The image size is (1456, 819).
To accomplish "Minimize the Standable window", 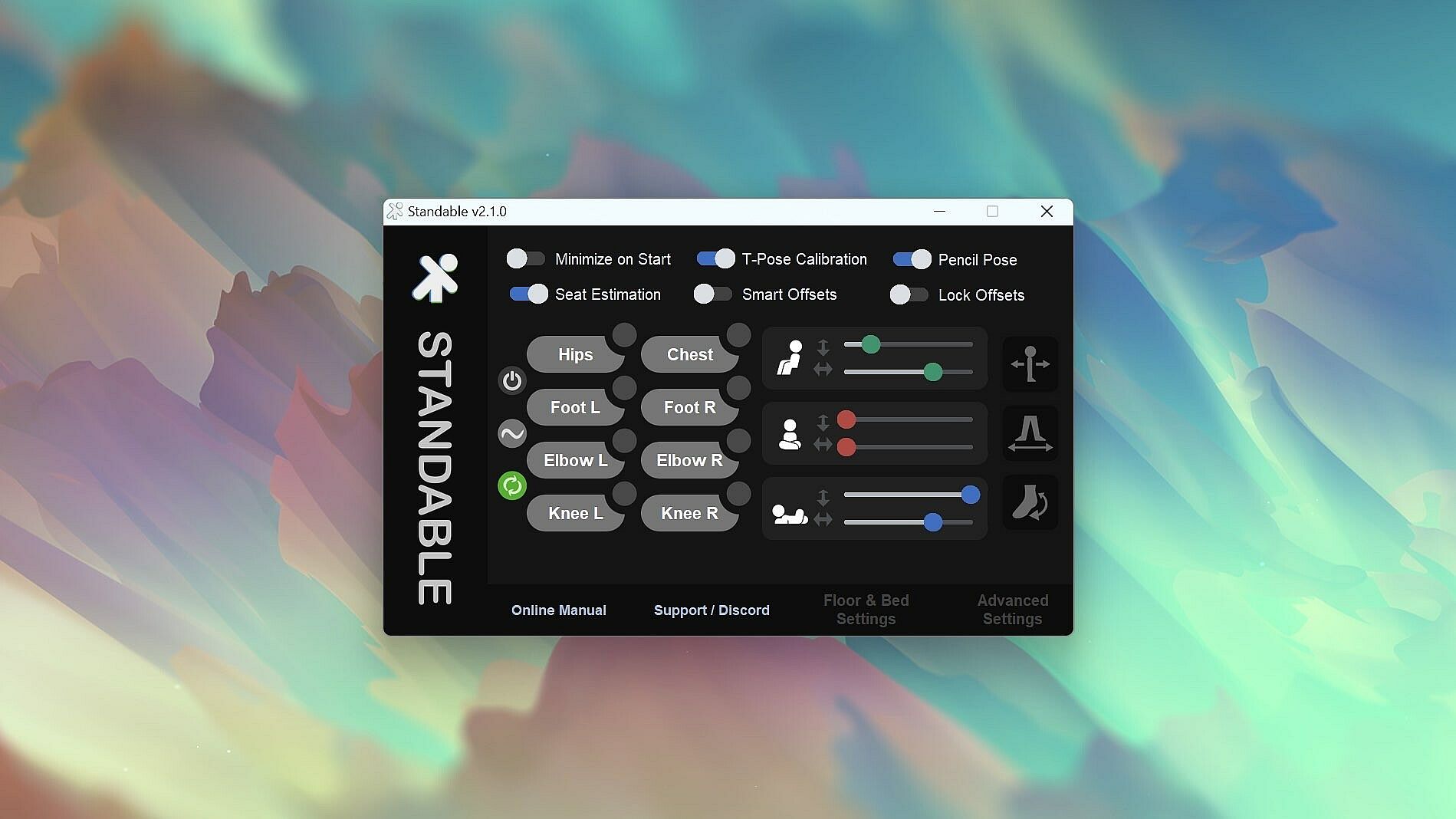I will [939, 211].
